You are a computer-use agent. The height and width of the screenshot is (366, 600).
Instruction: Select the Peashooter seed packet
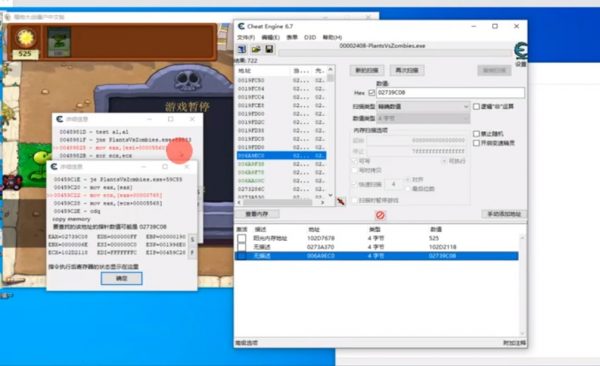point(59,42)
